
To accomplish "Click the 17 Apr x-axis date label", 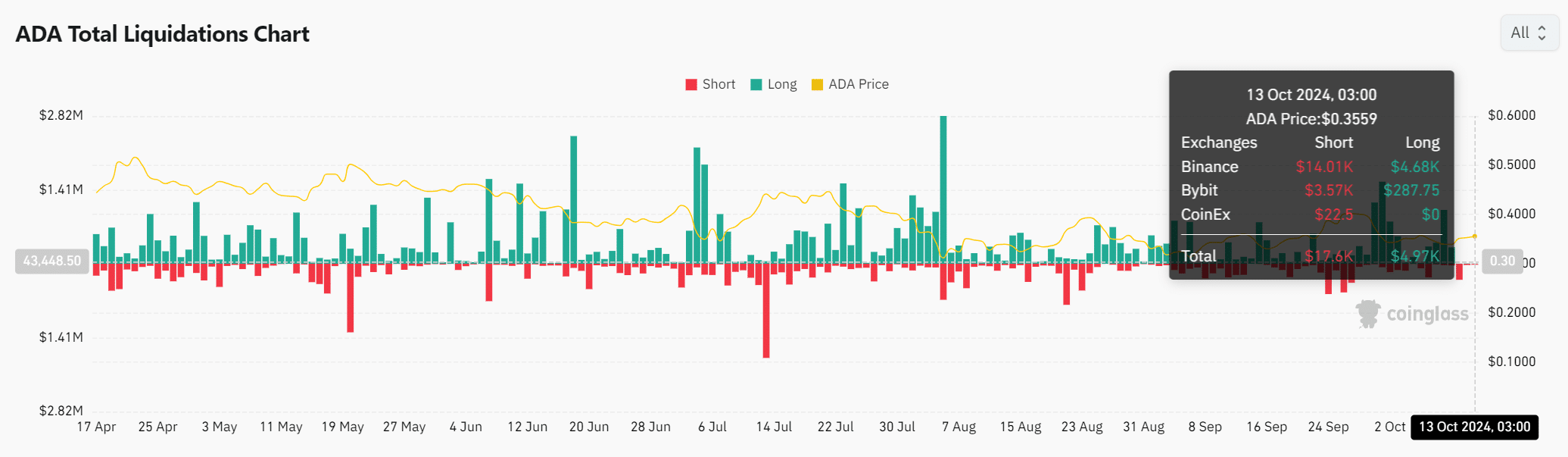I will (x=96, y=427).
